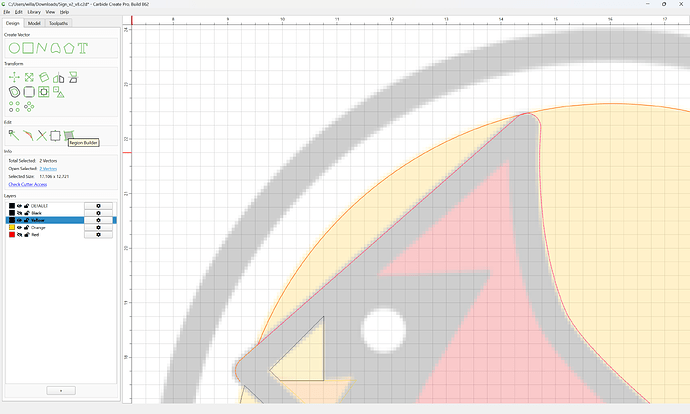Activate the Edit rectangle tool
Screen dimensions: 690x414
pyautogui.click(x=55, y=136)
